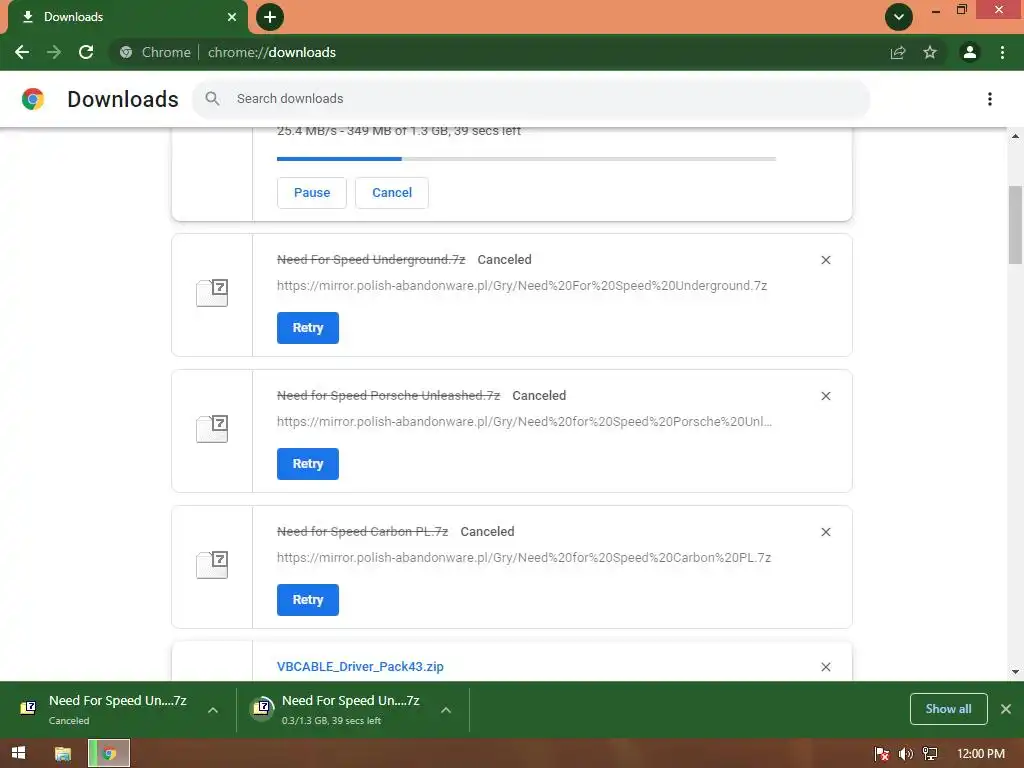1024x768 pixels.
Task: Click the strikethrough Need For Speed Underground.7z name
Action: (x=371, y=260)
